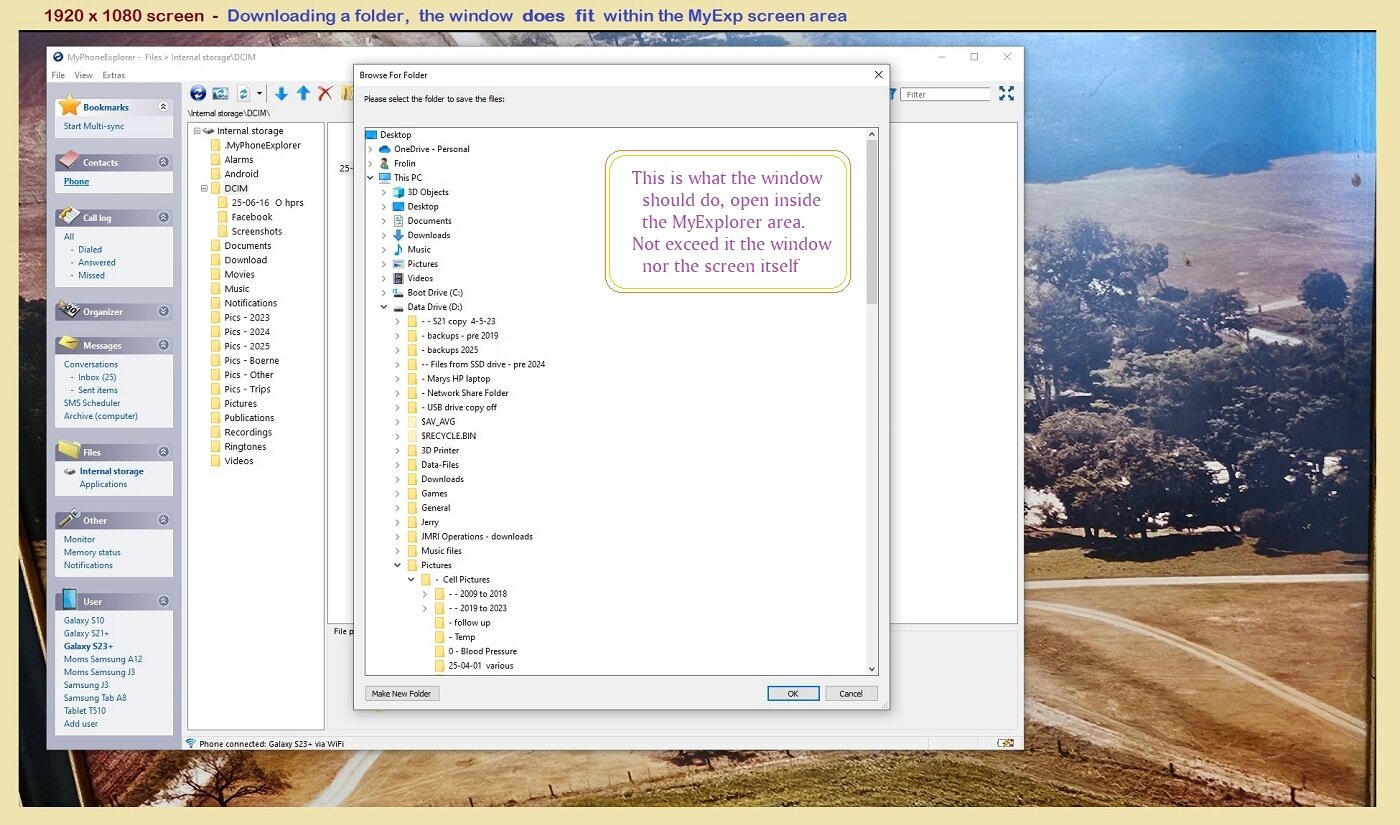Collapse the Messages sidebar panel

coord(163,345)
